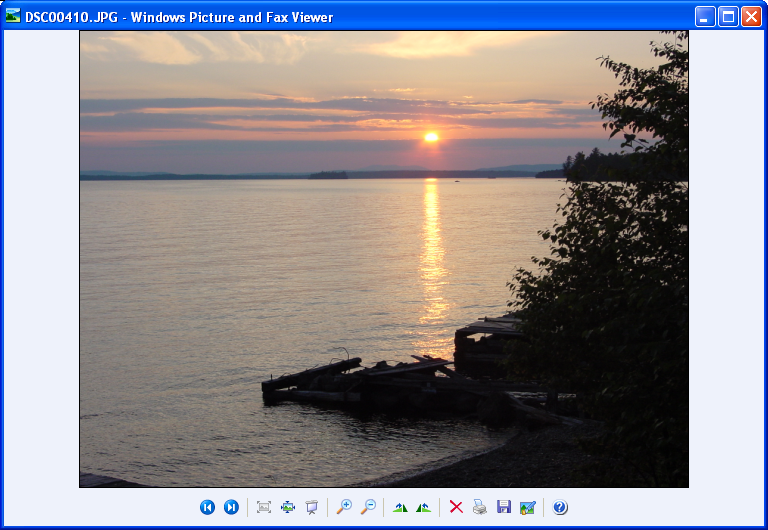The width and height of the screenshot is (768, 530).
Task: Open the image for editing
Action: click(528, 507)
